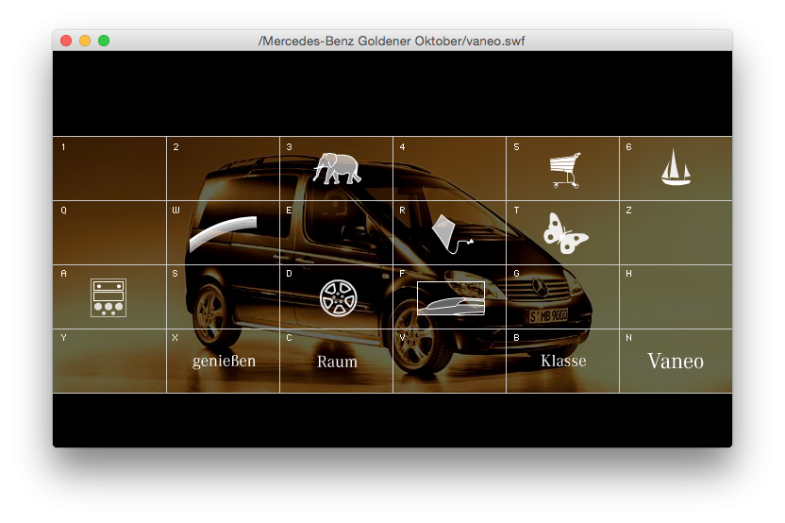785x523 pixels.
Task: Click the grid label C
Action: 289,338
